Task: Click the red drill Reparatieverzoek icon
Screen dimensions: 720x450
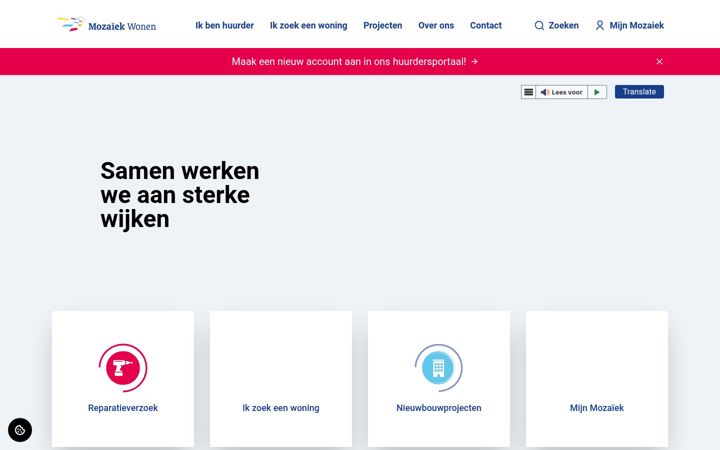Action: coord(123,368)
